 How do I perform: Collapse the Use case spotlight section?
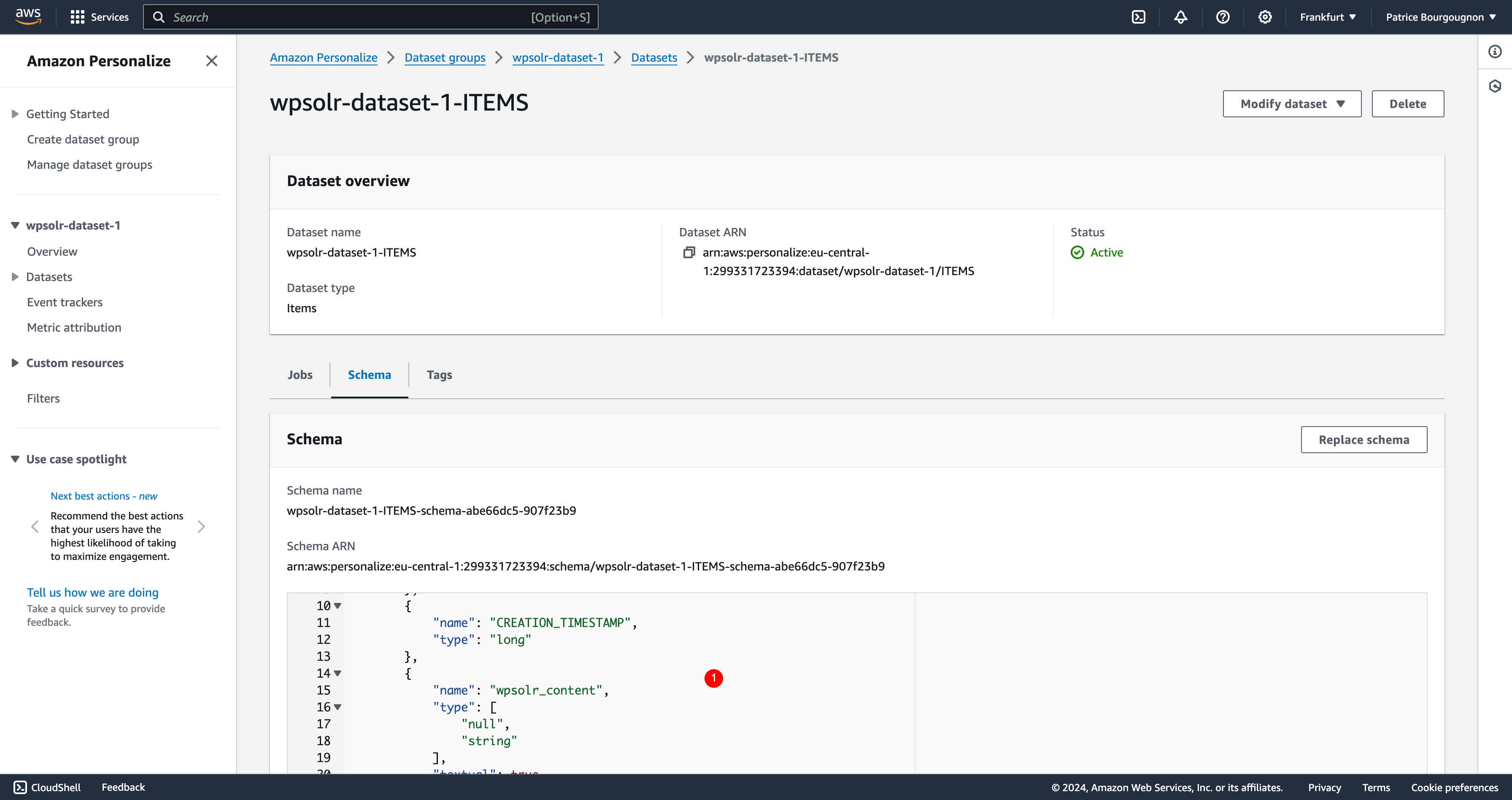pos(15,459)
